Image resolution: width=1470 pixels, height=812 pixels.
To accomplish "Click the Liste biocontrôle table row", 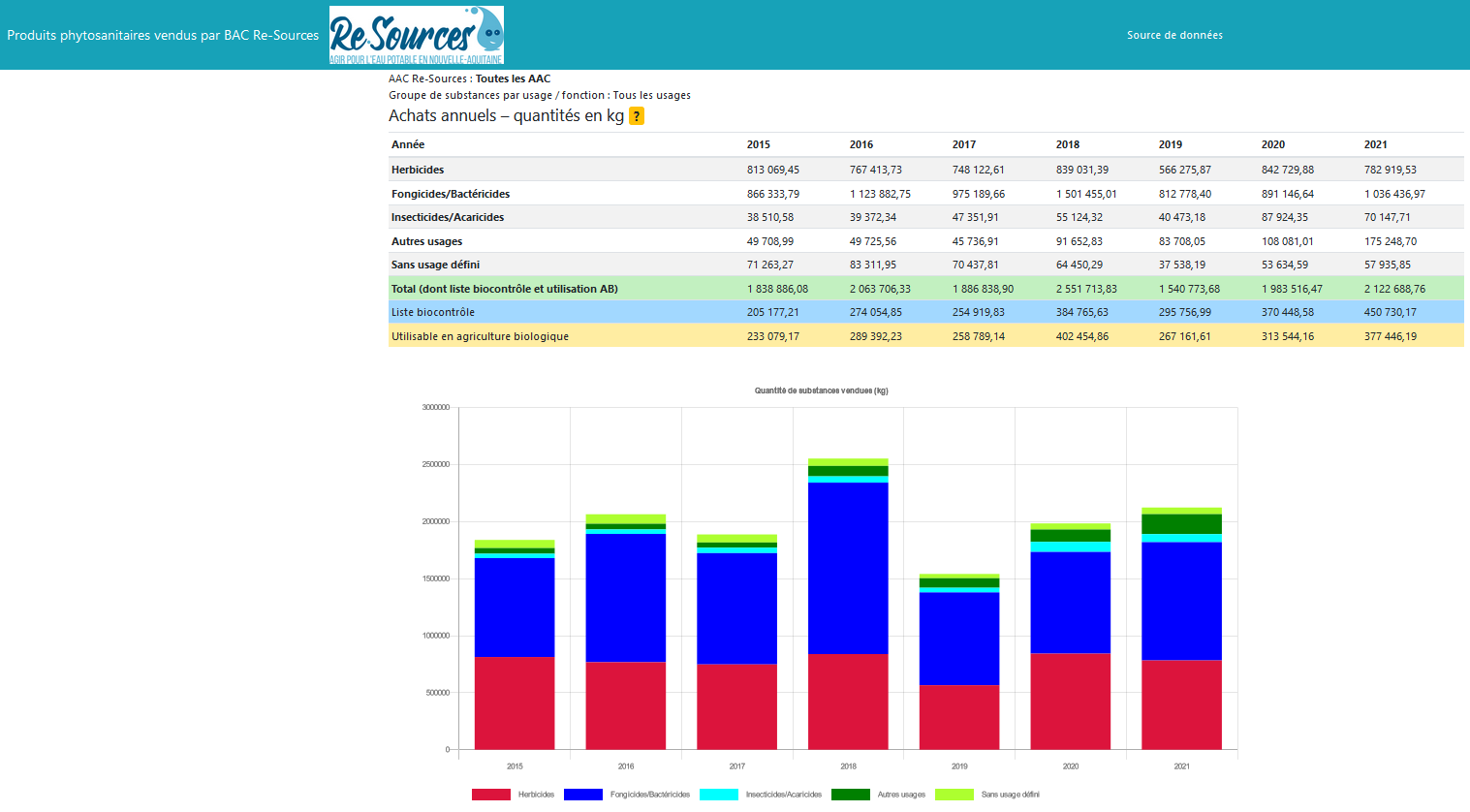I will [433, 312].
